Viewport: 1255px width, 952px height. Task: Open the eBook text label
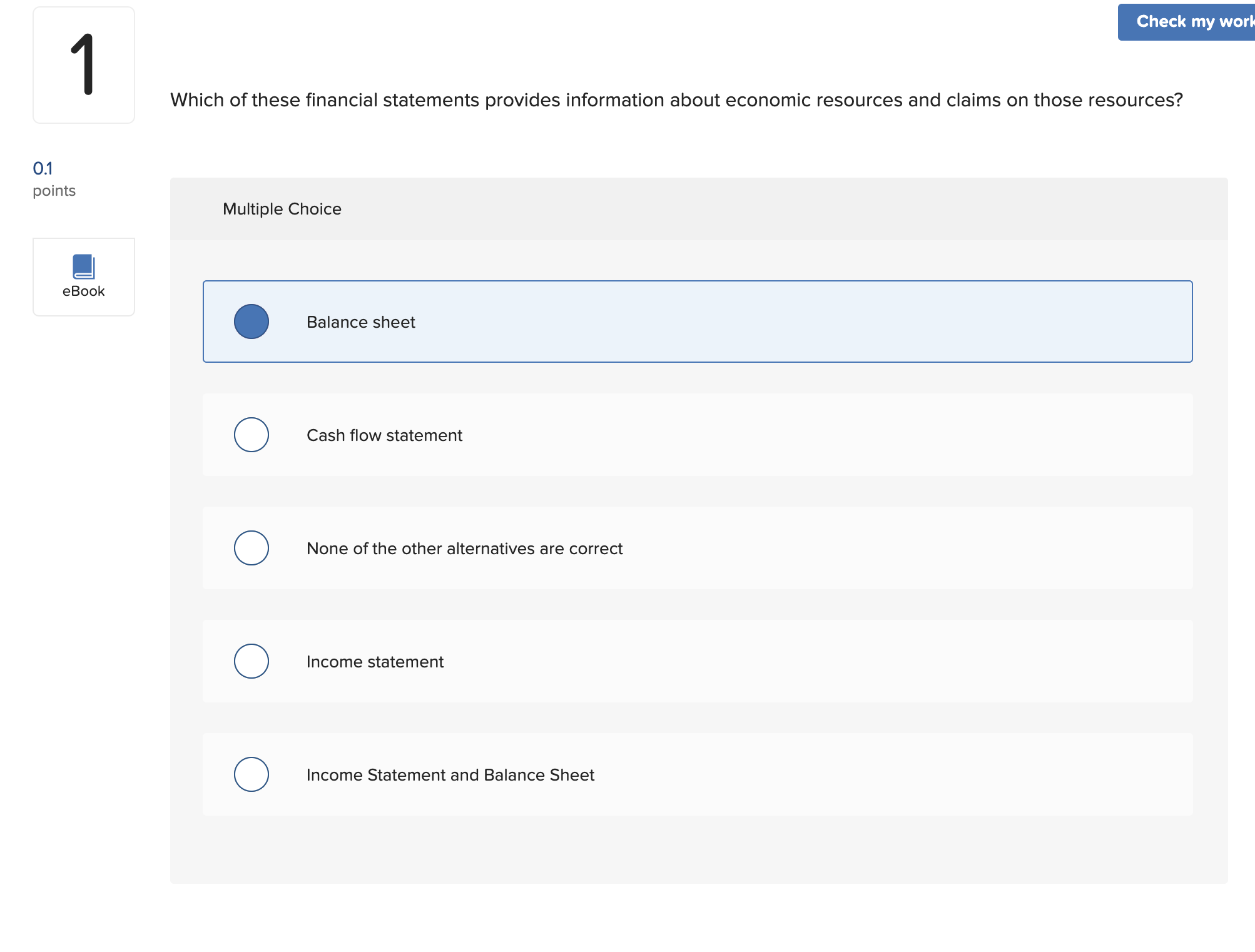[84, 291]
